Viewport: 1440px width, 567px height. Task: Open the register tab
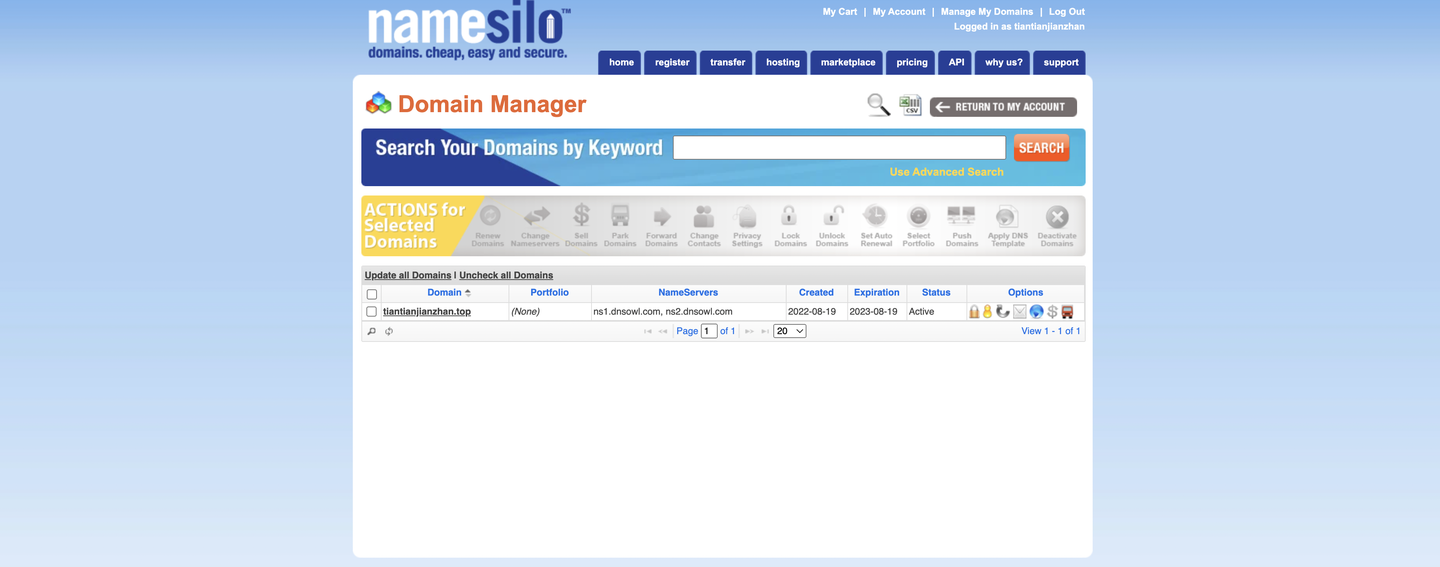[671, 63]
